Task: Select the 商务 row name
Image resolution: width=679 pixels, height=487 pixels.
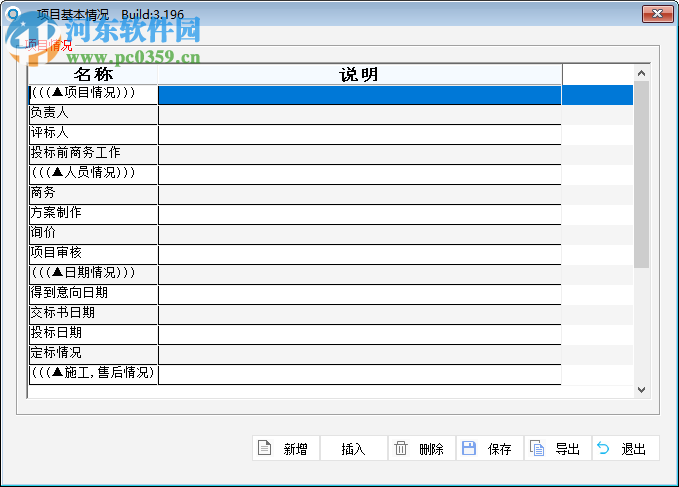Action: tap(93, 194)
